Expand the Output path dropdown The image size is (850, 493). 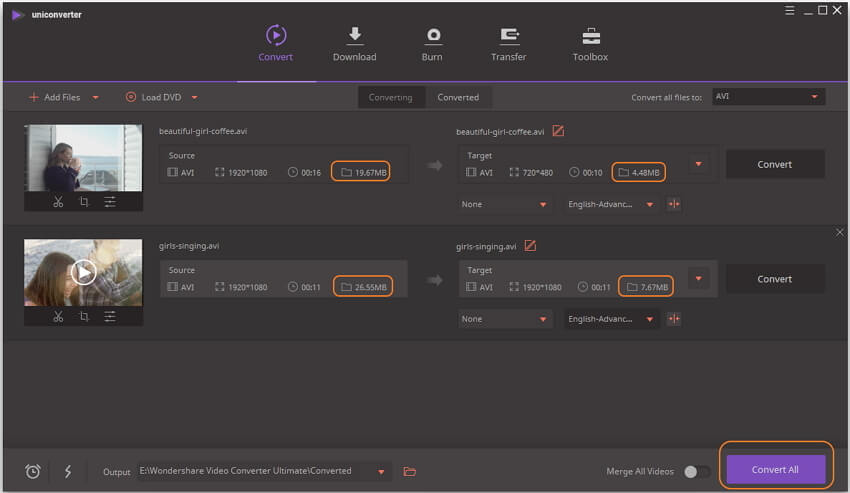(x=380, y=471)
